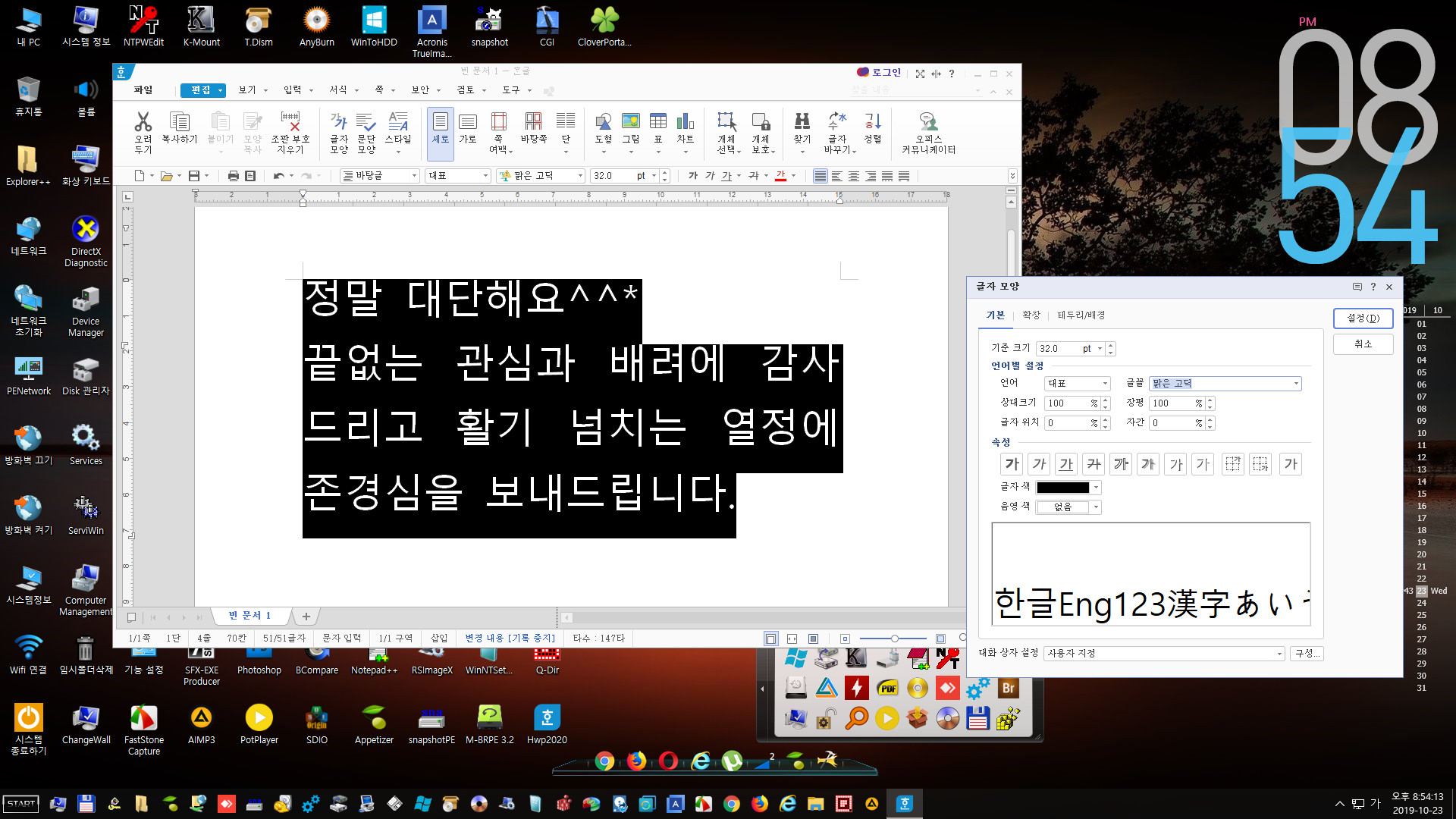Click the Windows START button
1456x819 pixels.
click(21, 804)
